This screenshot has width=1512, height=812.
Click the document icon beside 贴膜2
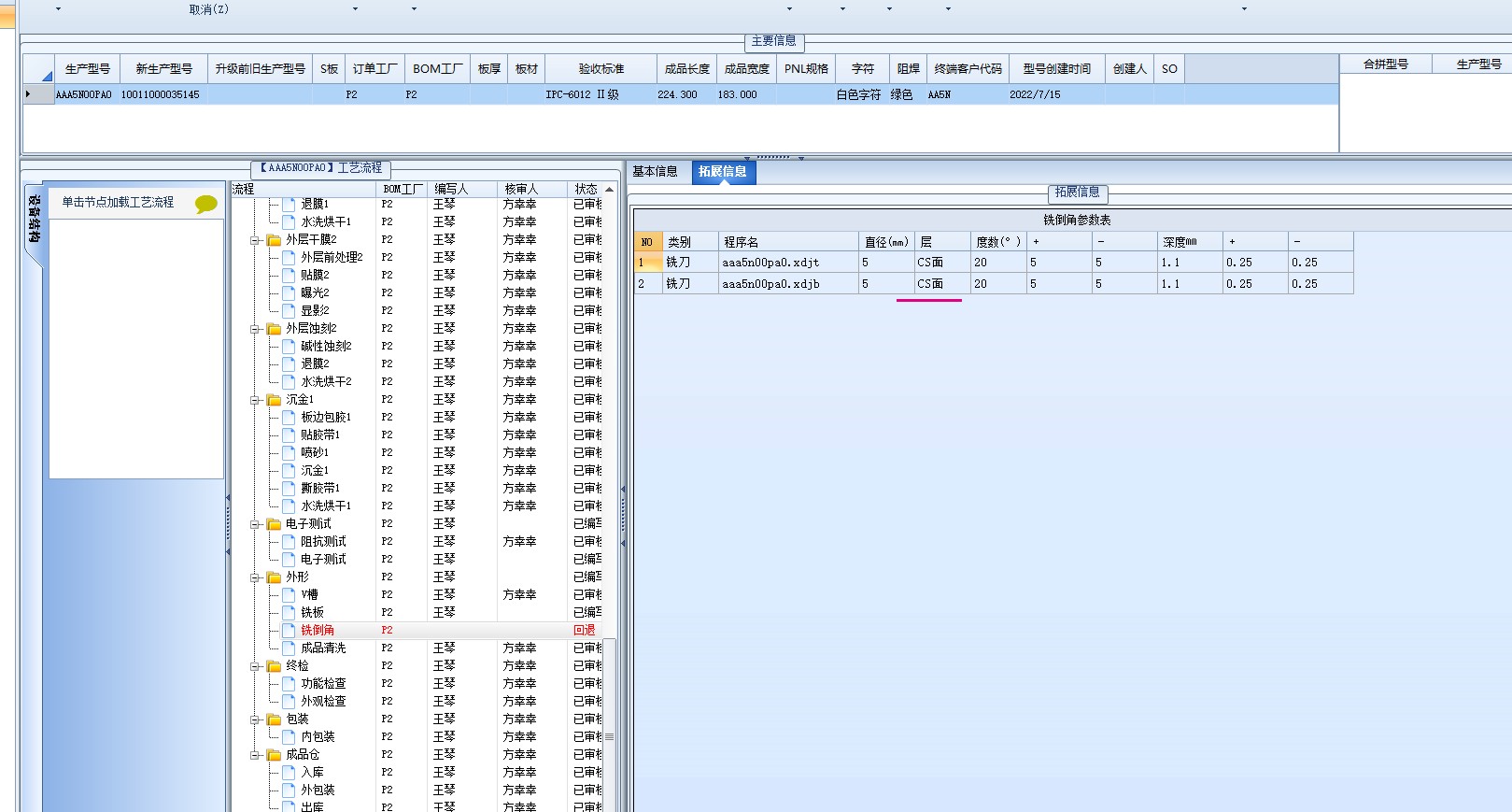289,275
